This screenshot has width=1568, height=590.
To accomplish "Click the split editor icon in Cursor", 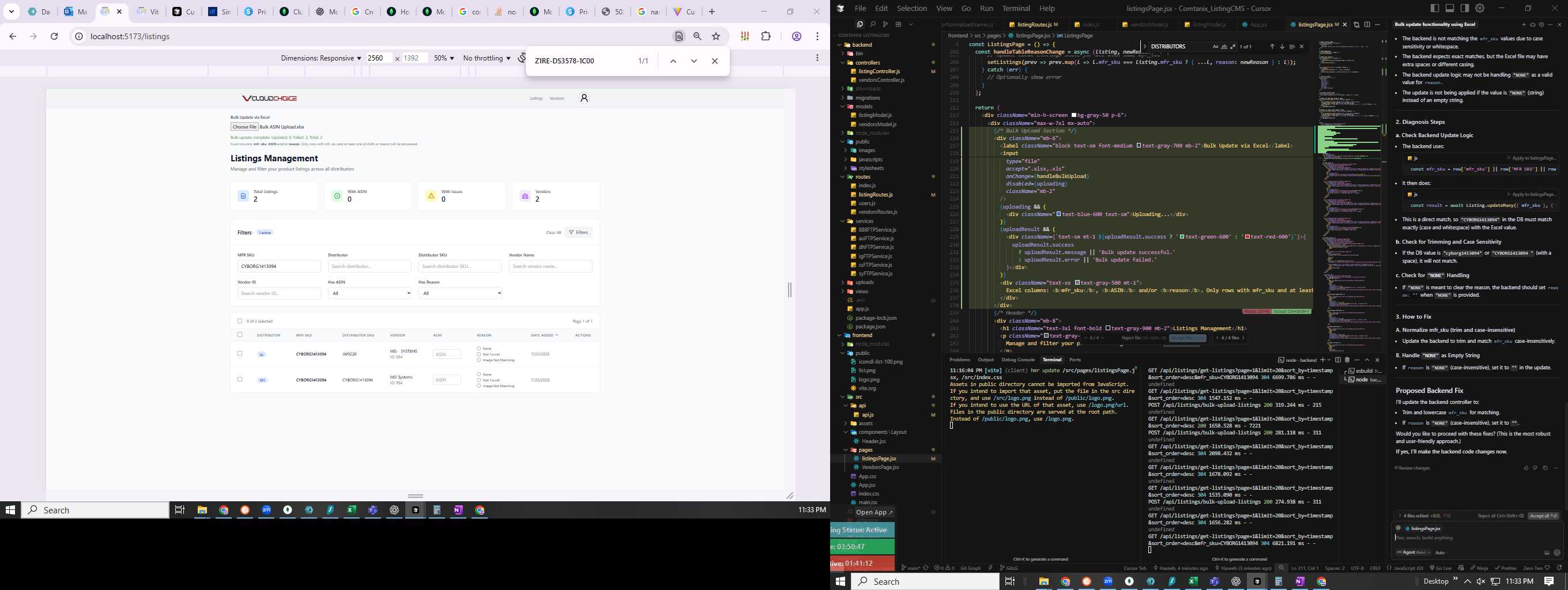I will [x=1367, y=24].
